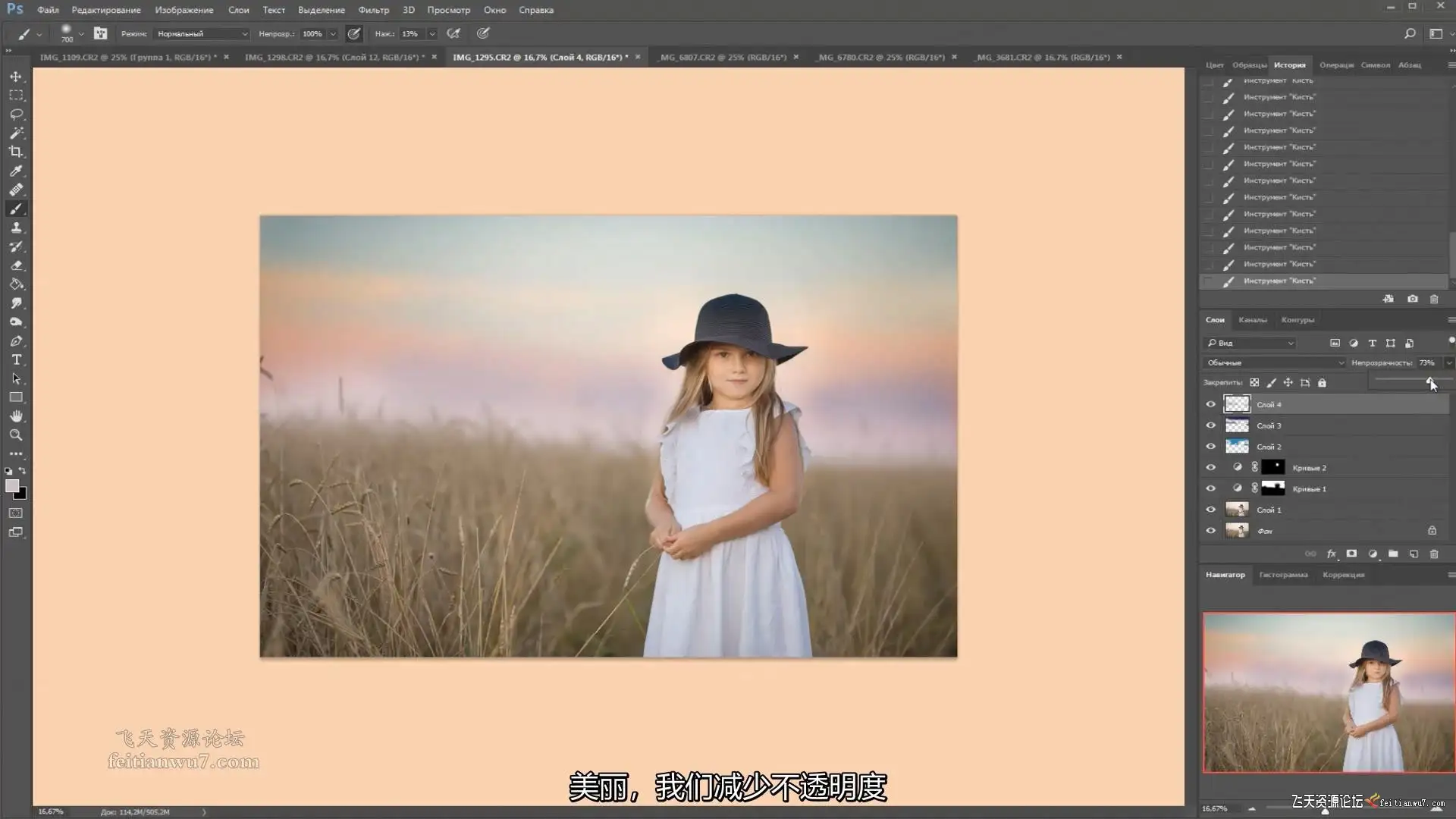This screenshot has height=819, width=1456.
Task: Open the brush opacity Непрозр. dropdown
Action: 332,33
